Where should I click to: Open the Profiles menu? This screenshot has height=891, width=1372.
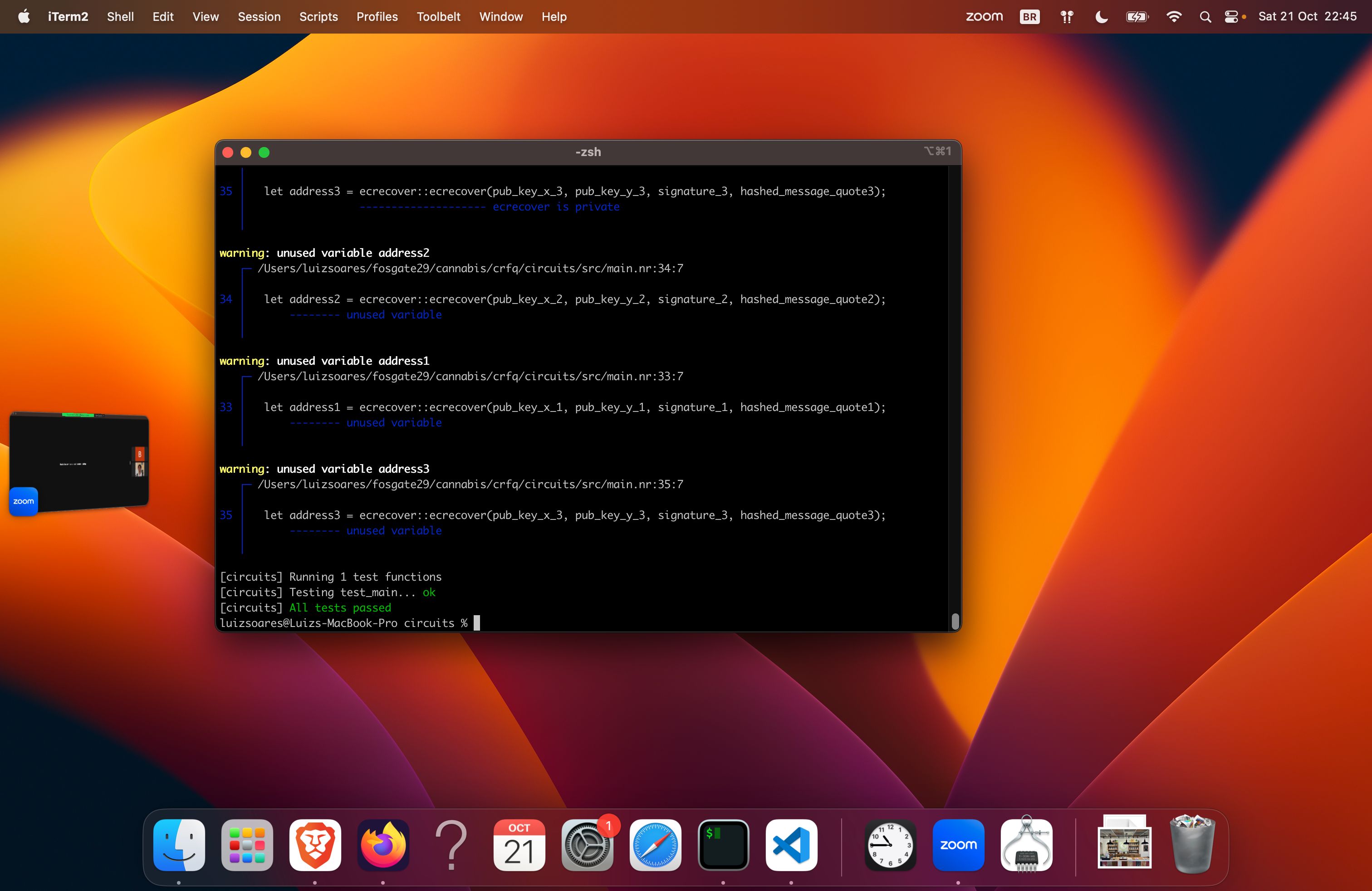(377, 16)
